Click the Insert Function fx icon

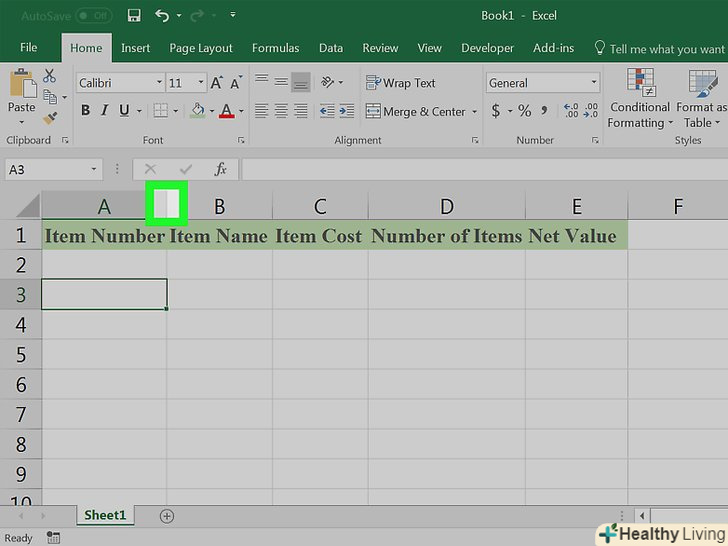[221, 169]
